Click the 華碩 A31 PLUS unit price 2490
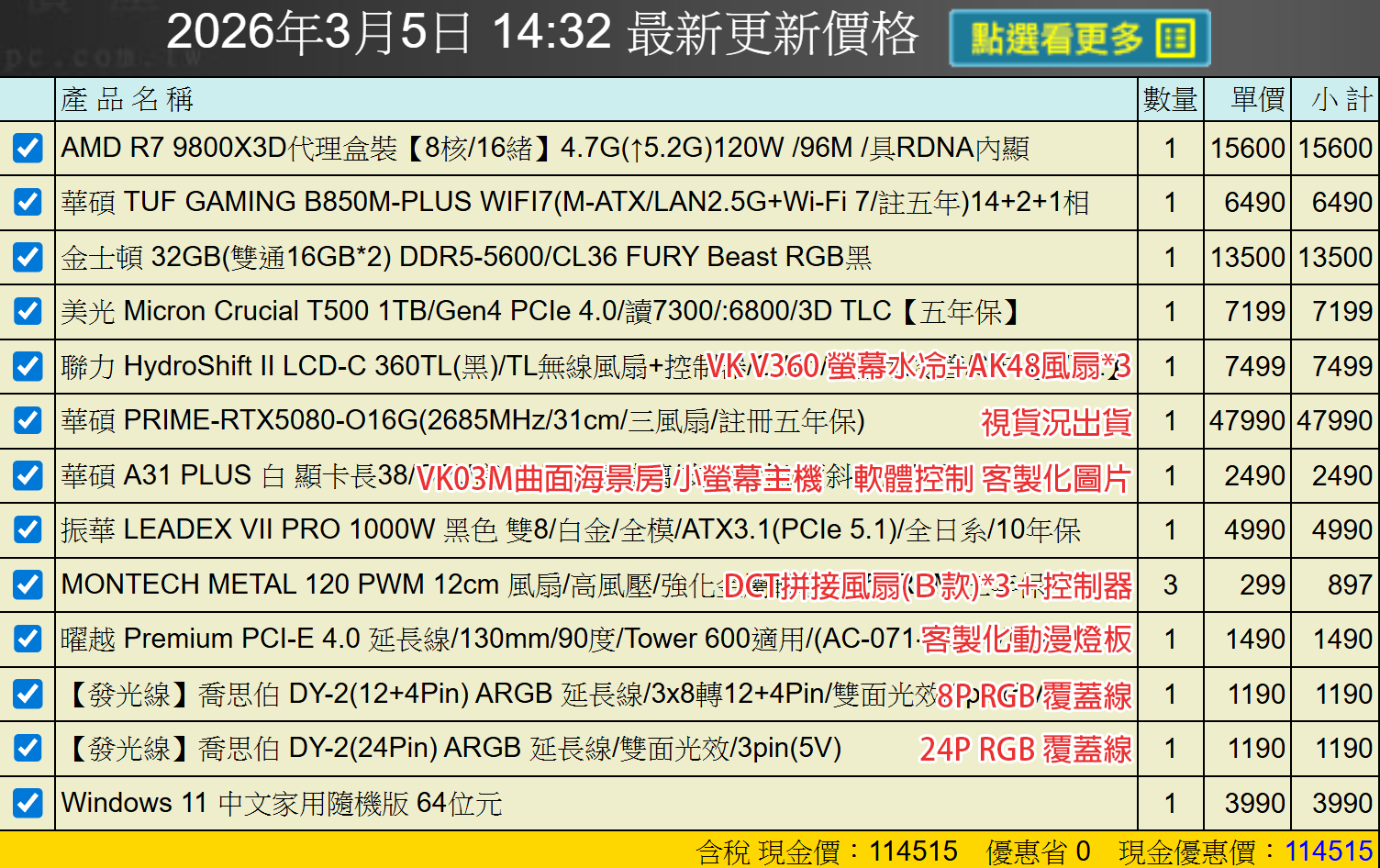1380x868 pixels. (x=1254, y=475)
